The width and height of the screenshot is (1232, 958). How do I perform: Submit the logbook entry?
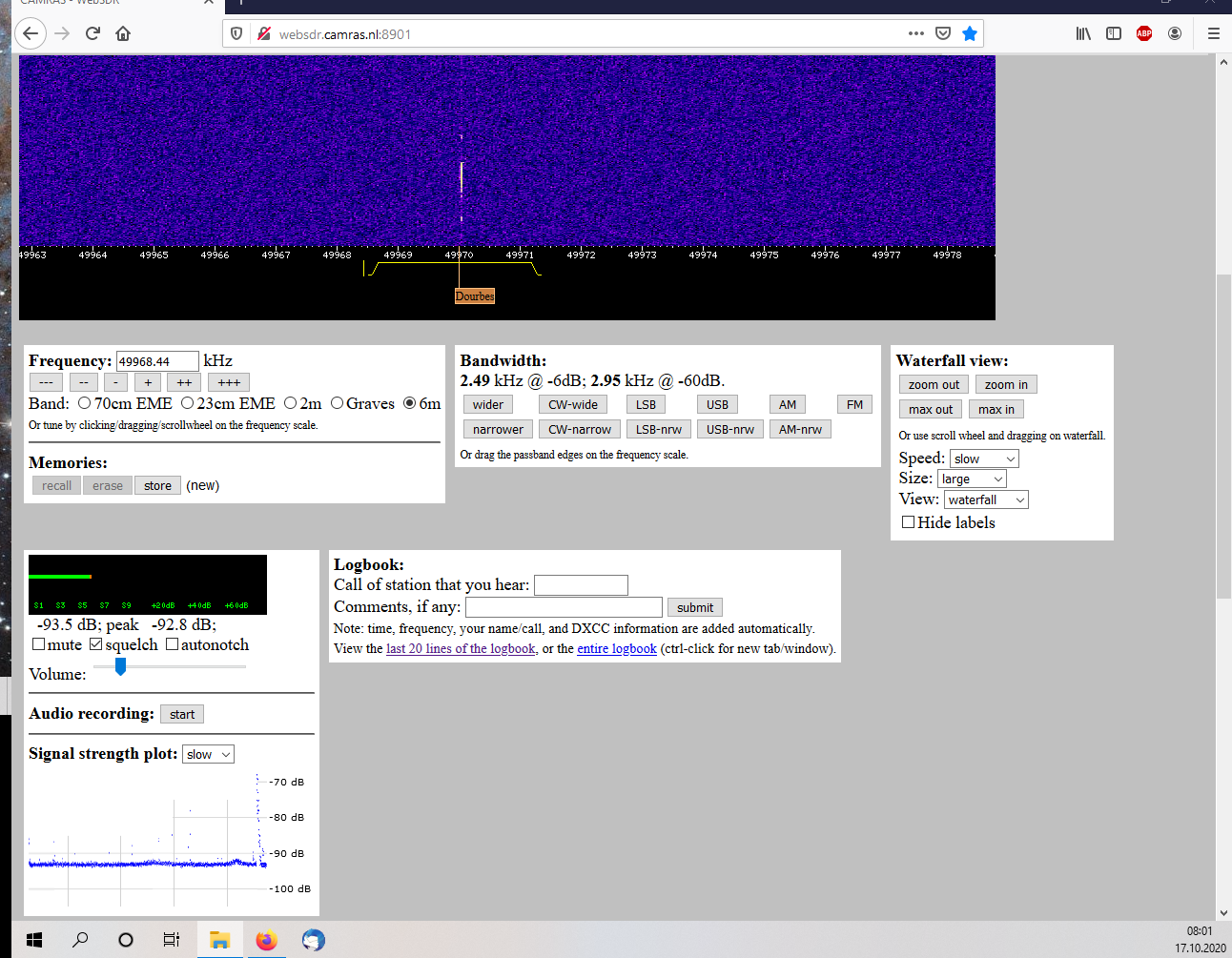695,607
